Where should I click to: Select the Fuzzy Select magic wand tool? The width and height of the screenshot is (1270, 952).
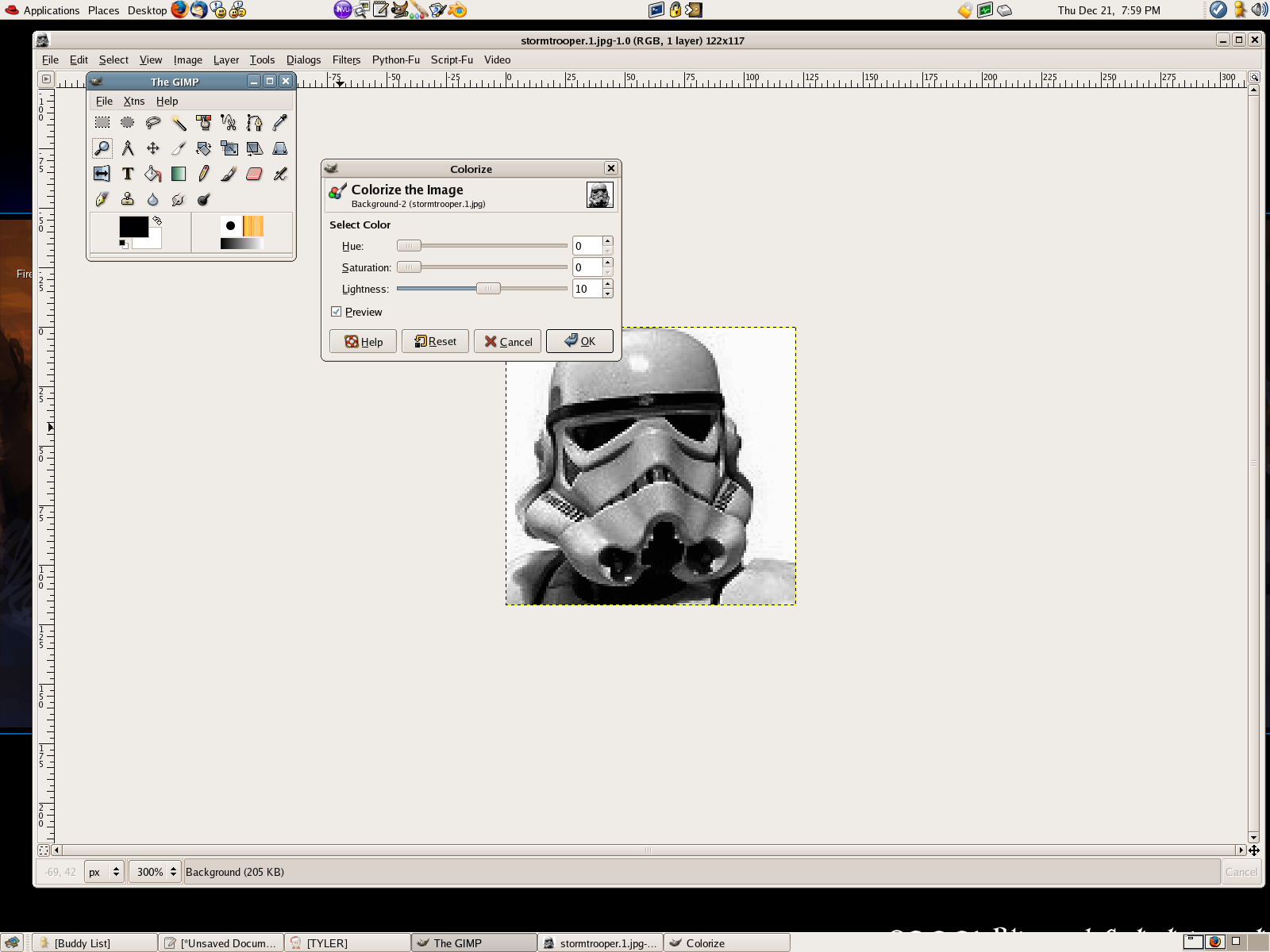click(180, 123)
